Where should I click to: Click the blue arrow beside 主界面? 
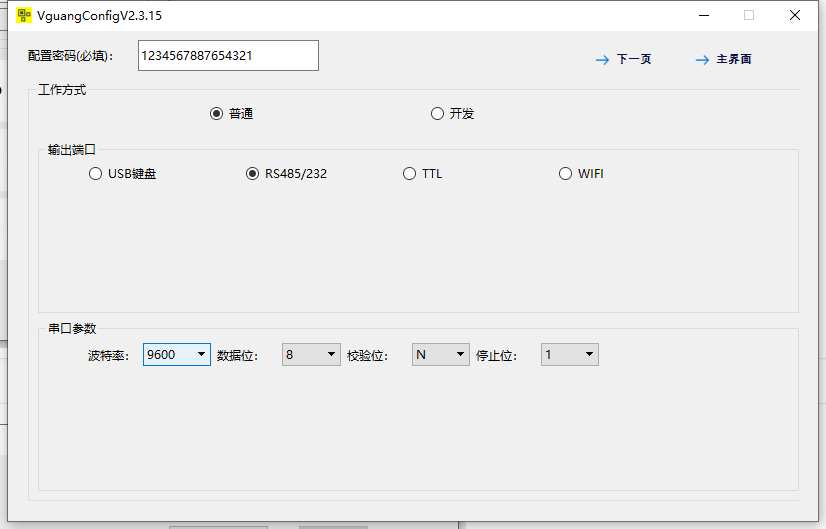(x=702, y=60)
